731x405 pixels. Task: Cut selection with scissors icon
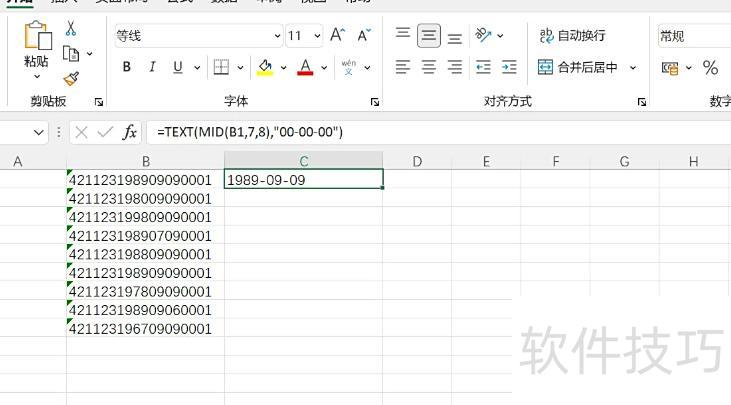click(70, 28)
